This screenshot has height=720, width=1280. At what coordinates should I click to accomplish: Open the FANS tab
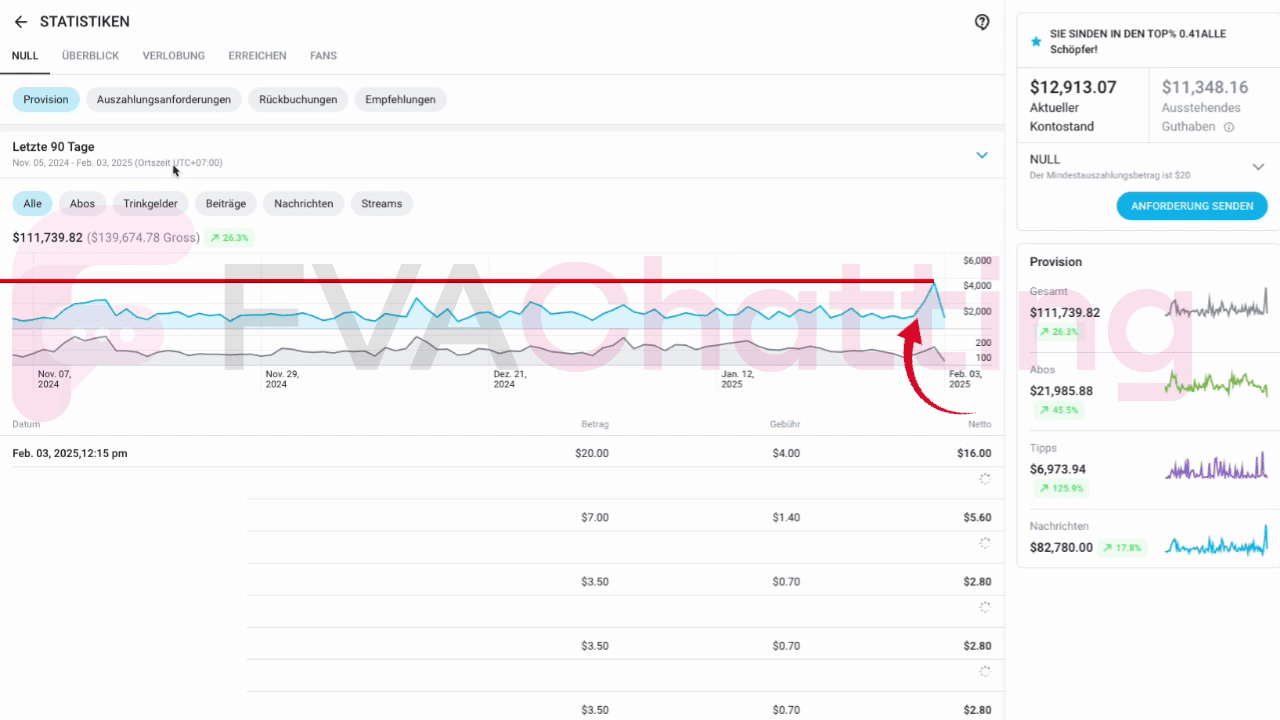click(323, 56)
